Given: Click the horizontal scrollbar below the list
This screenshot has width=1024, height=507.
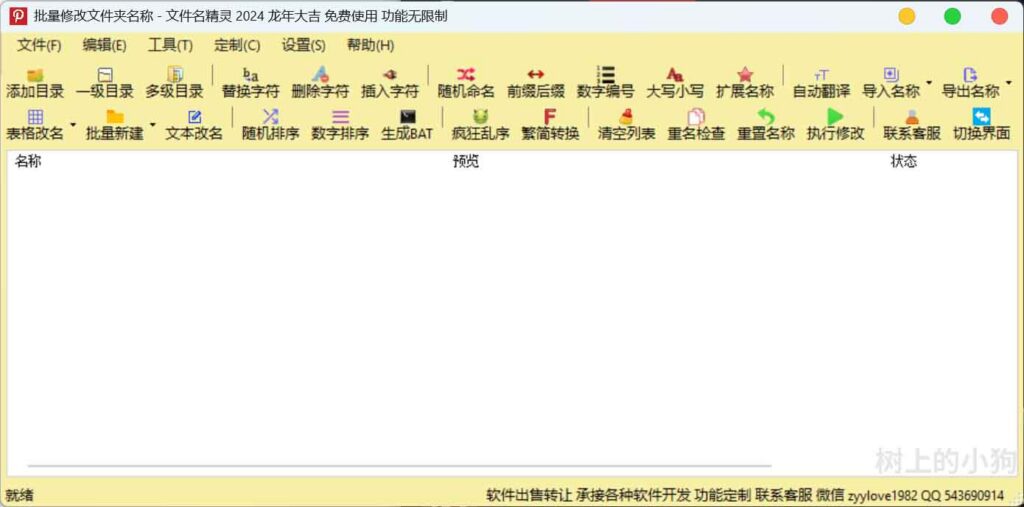Looking at the screenshot, I should point(400,466).
